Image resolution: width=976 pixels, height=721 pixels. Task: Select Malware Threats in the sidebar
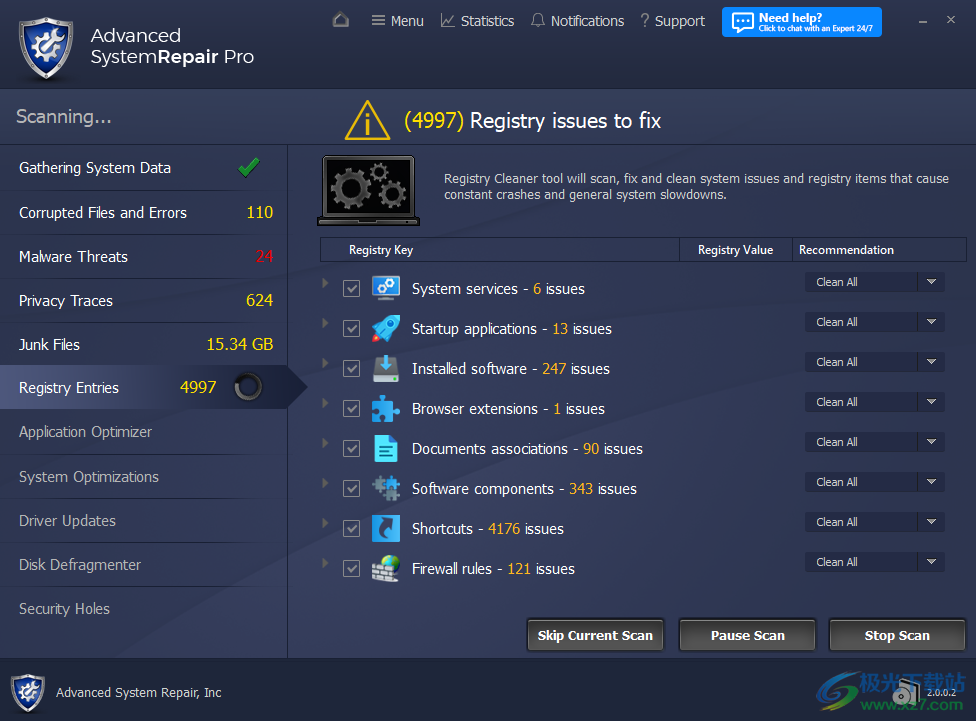pyautogui.click(x=144, y=257)
